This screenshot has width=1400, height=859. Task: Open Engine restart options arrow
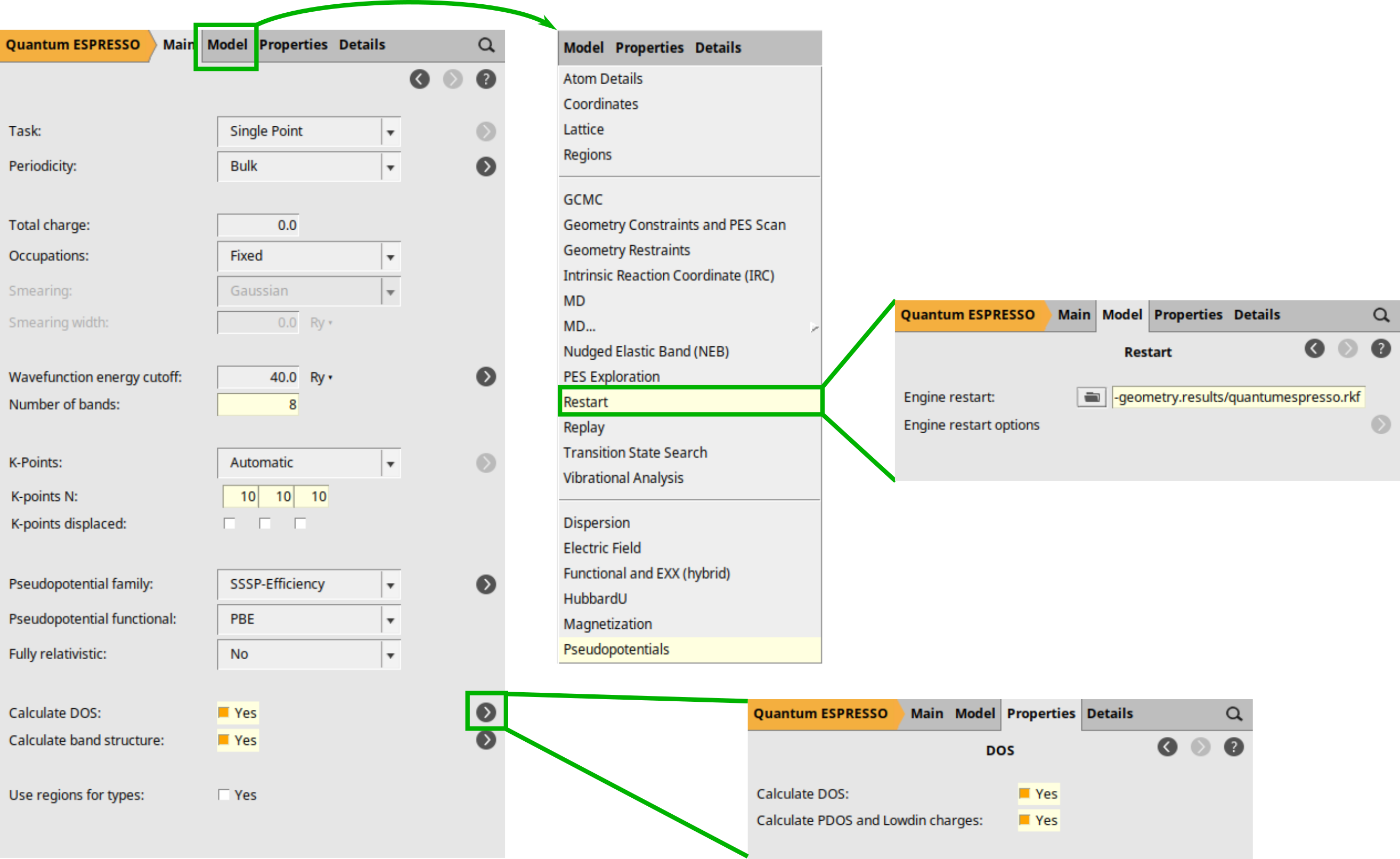pyautogui.click(x=1381, y=425)
